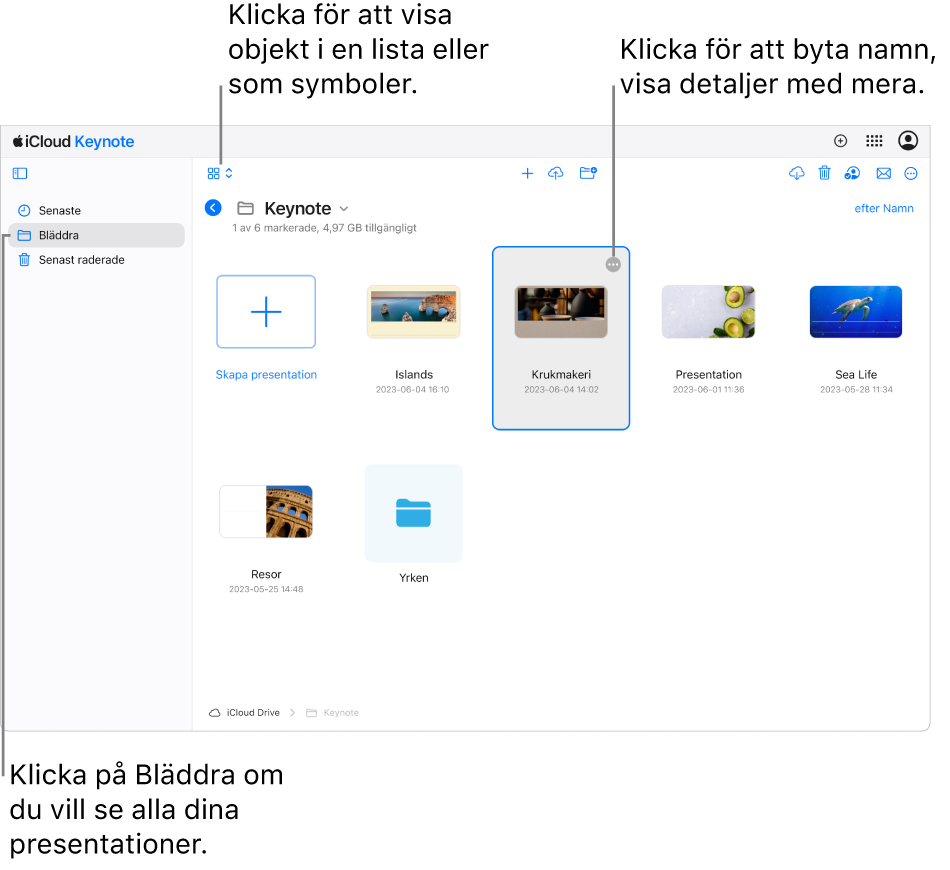The width and height of the screenshot is (950, 870).
Task: Select the Islands presentation thumbnail
Action: pos(414,311)
